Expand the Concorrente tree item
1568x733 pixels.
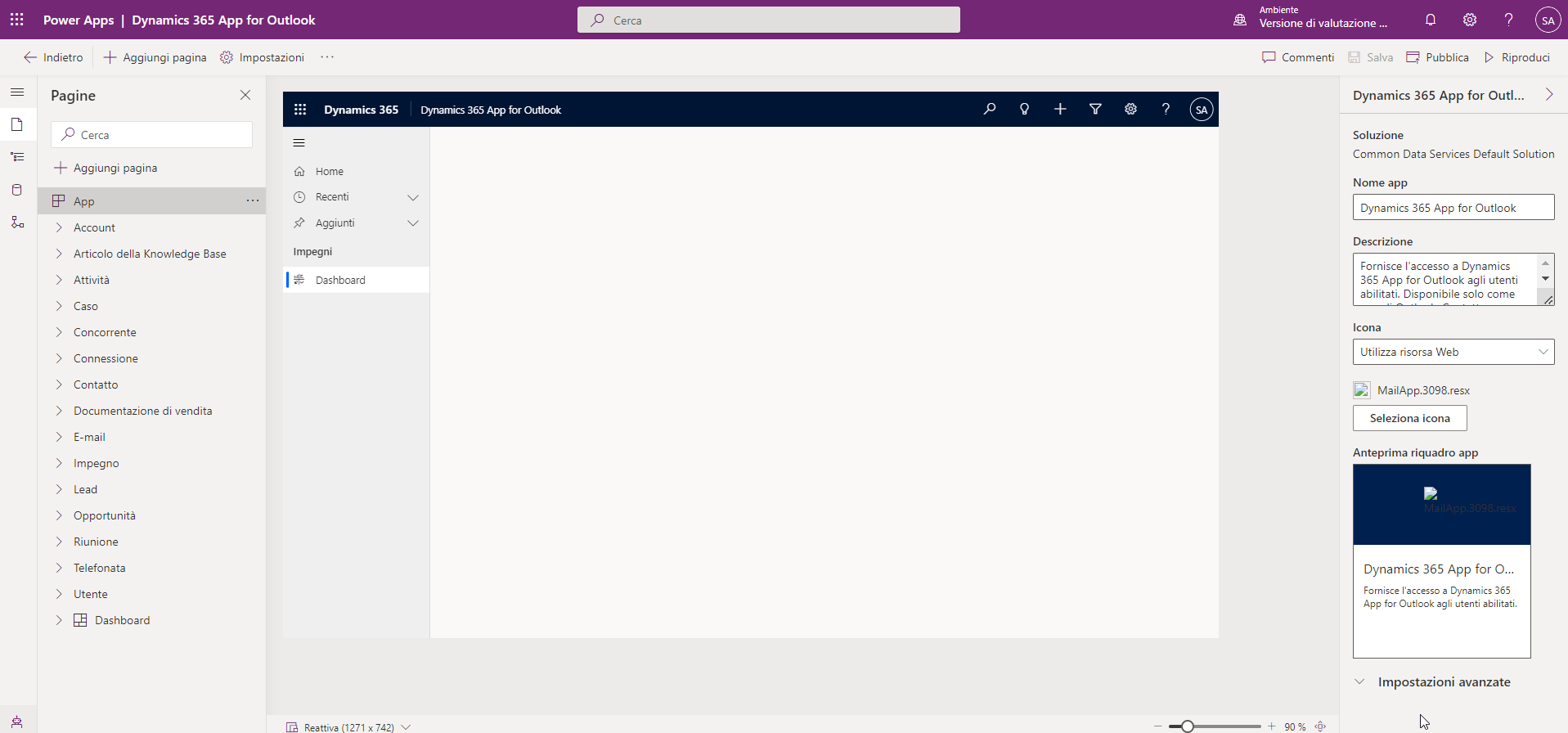(59, 332)
